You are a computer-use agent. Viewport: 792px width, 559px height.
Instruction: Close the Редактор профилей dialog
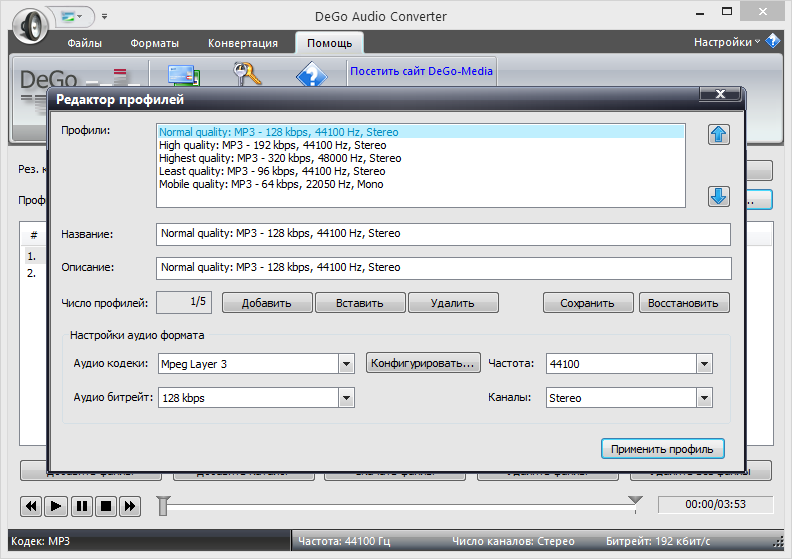(720, 94)
